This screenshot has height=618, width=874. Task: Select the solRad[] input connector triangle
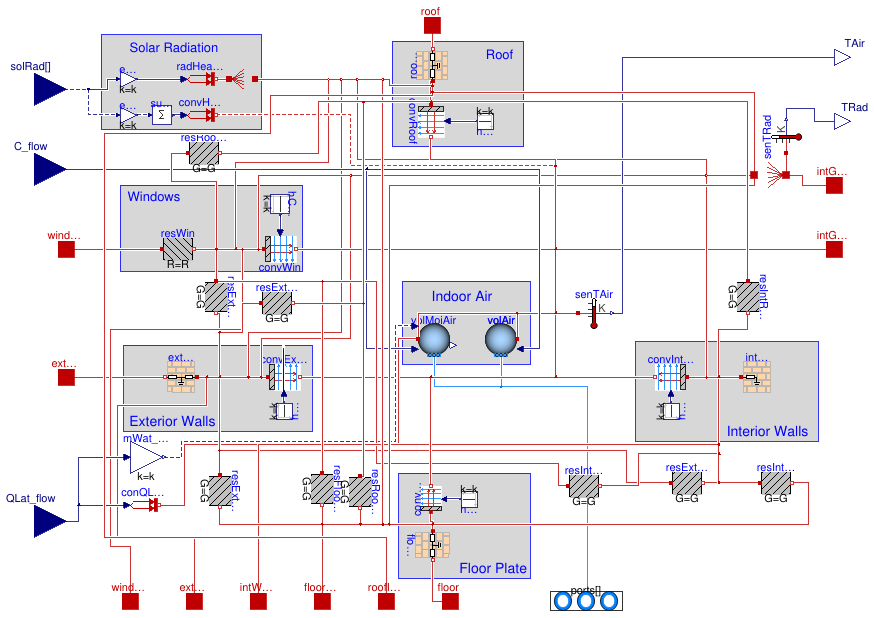coord(50,89)
